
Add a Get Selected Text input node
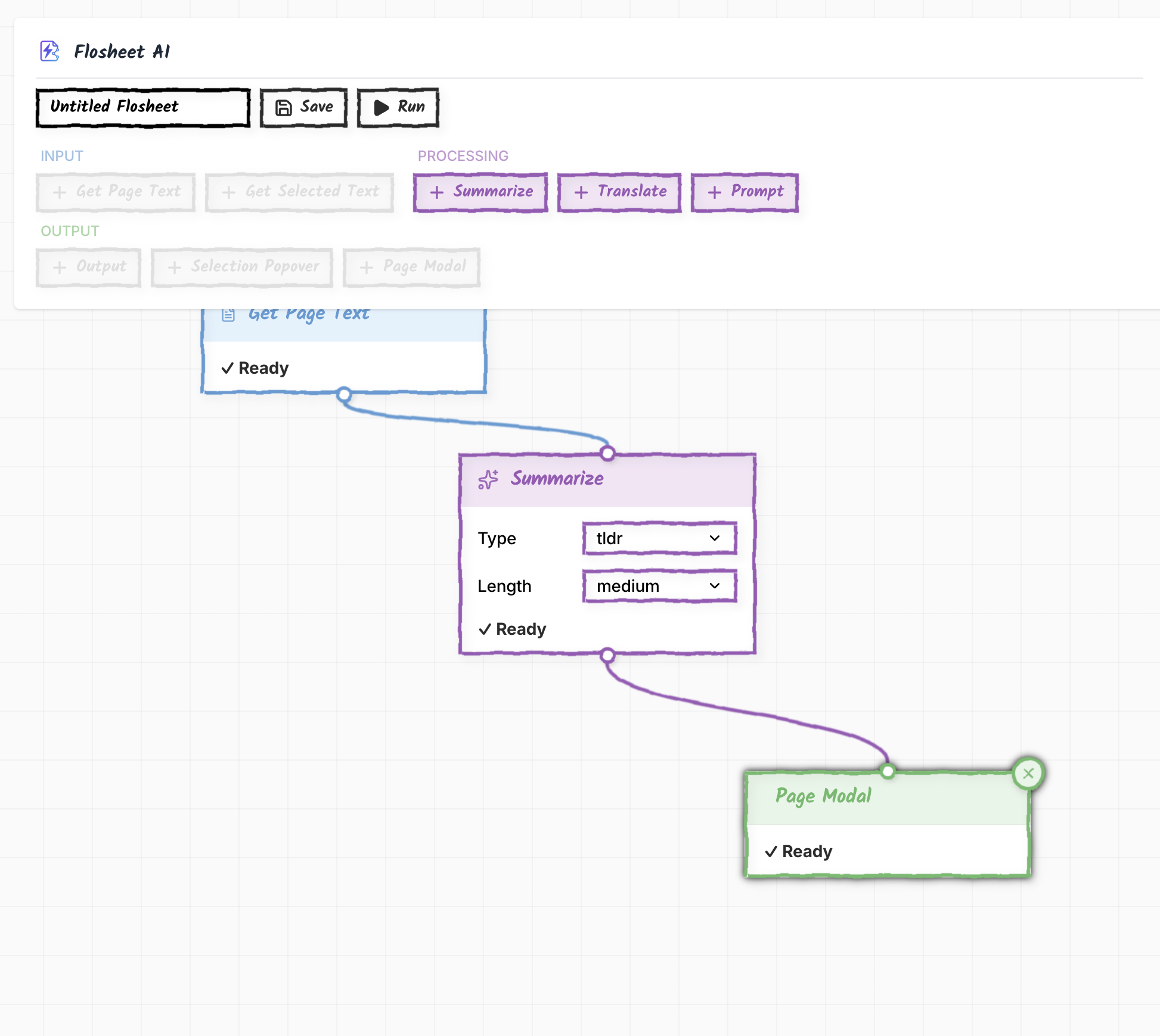[299, 192]
